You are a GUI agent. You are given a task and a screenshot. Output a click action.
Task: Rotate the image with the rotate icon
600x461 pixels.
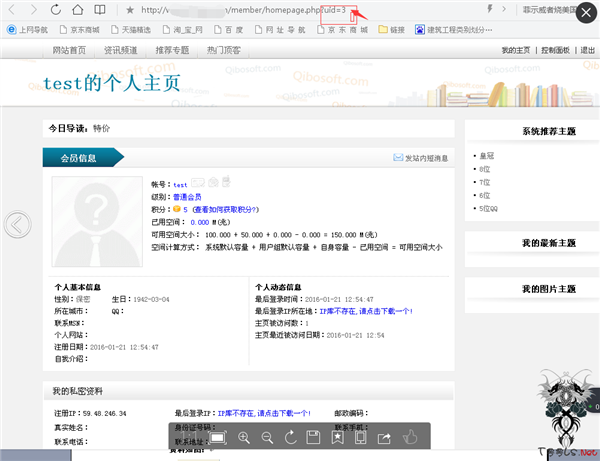tap(290, 438)
